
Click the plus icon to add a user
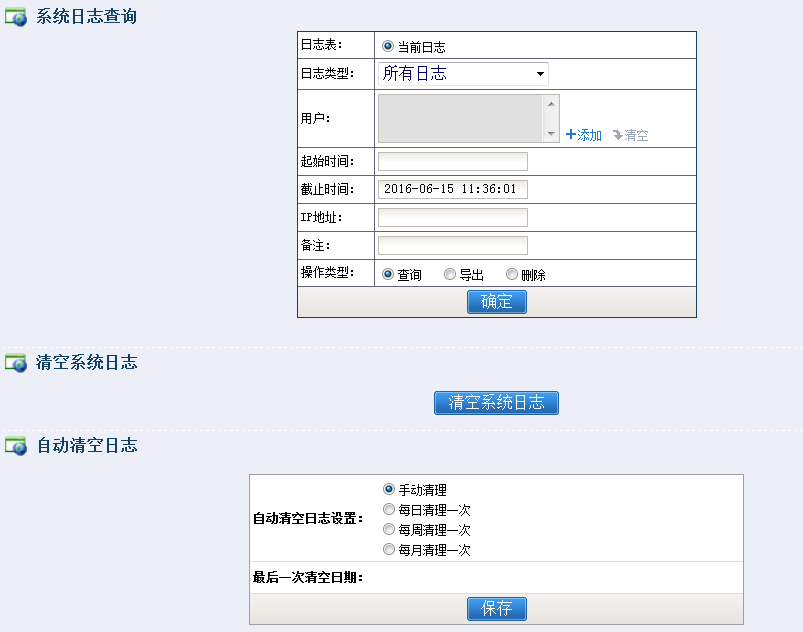tap(570, 134)
